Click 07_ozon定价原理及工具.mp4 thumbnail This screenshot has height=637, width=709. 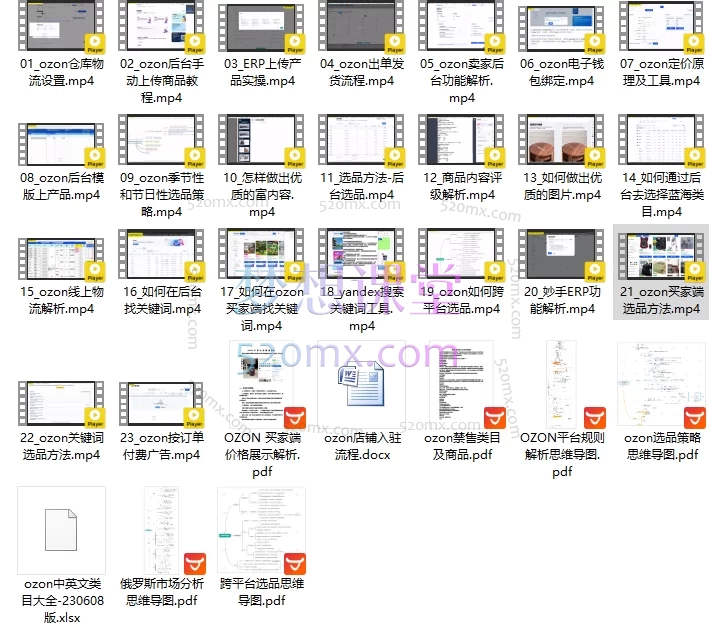tap(661, 28)
